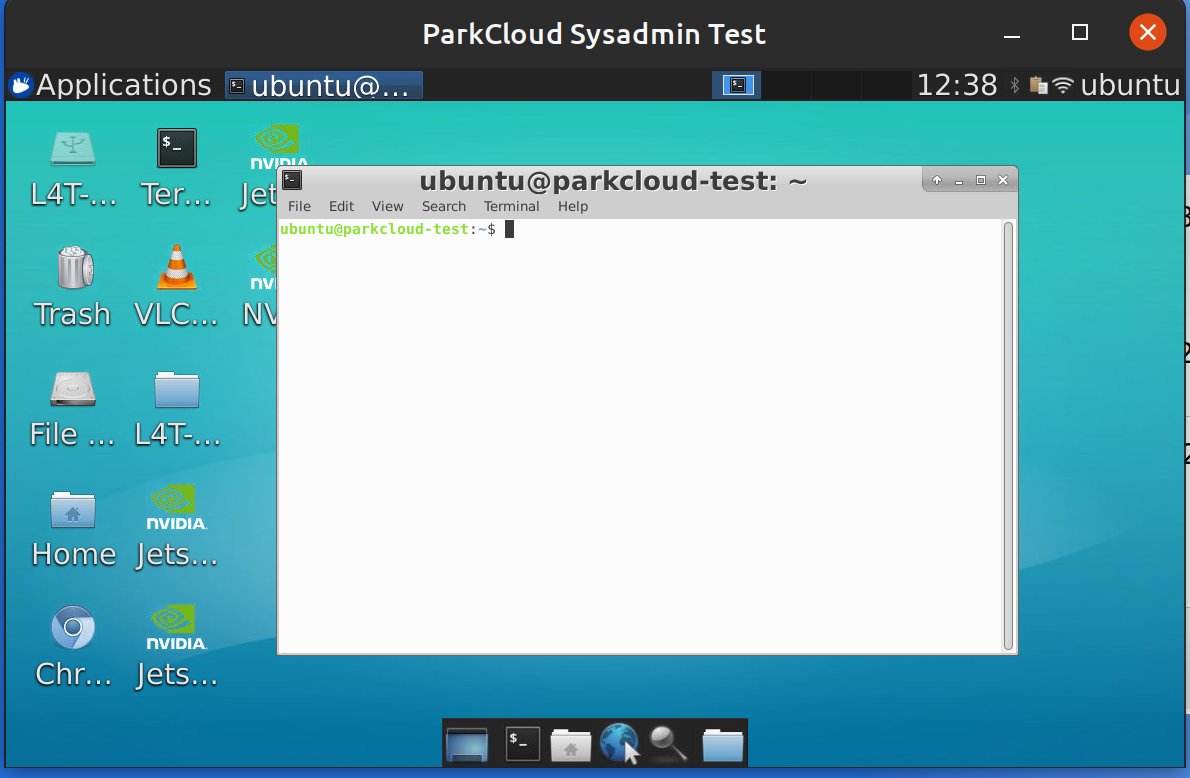1190x778 pixels.
Task: Open the Applications menu
Action: [x=110, y=86]
